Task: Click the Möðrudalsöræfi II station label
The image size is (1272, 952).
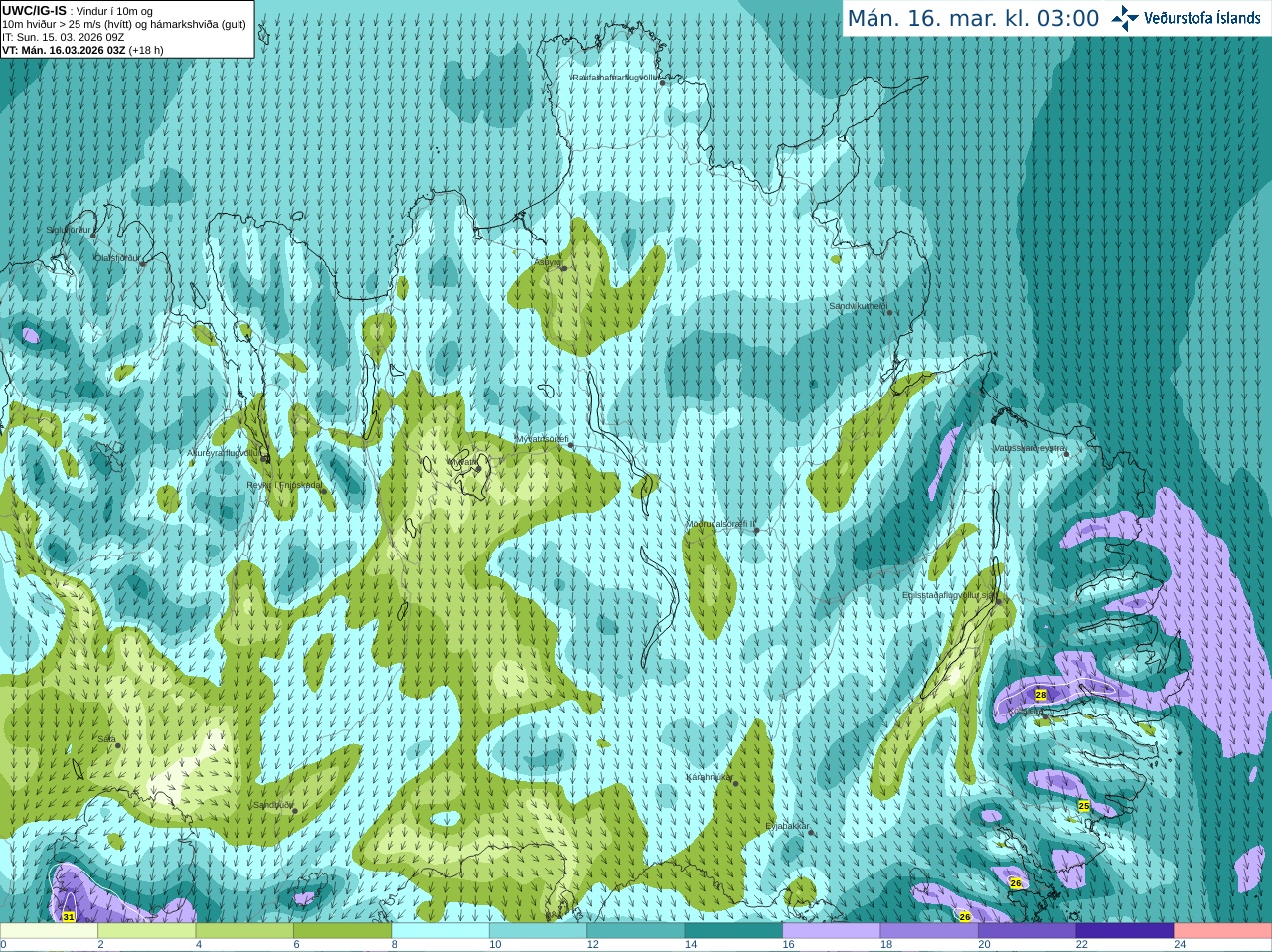Action: click(x=720, y=524)
